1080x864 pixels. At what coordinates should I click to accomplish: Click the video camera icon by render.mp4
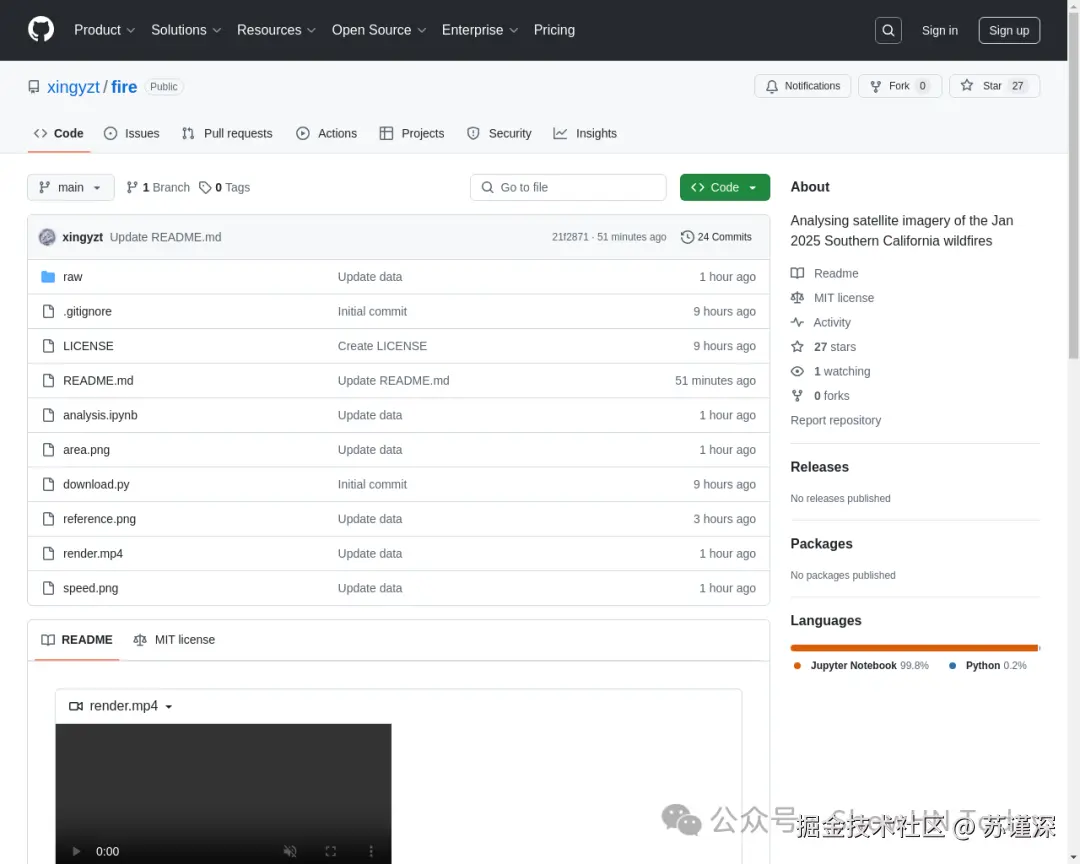point(76,706)
